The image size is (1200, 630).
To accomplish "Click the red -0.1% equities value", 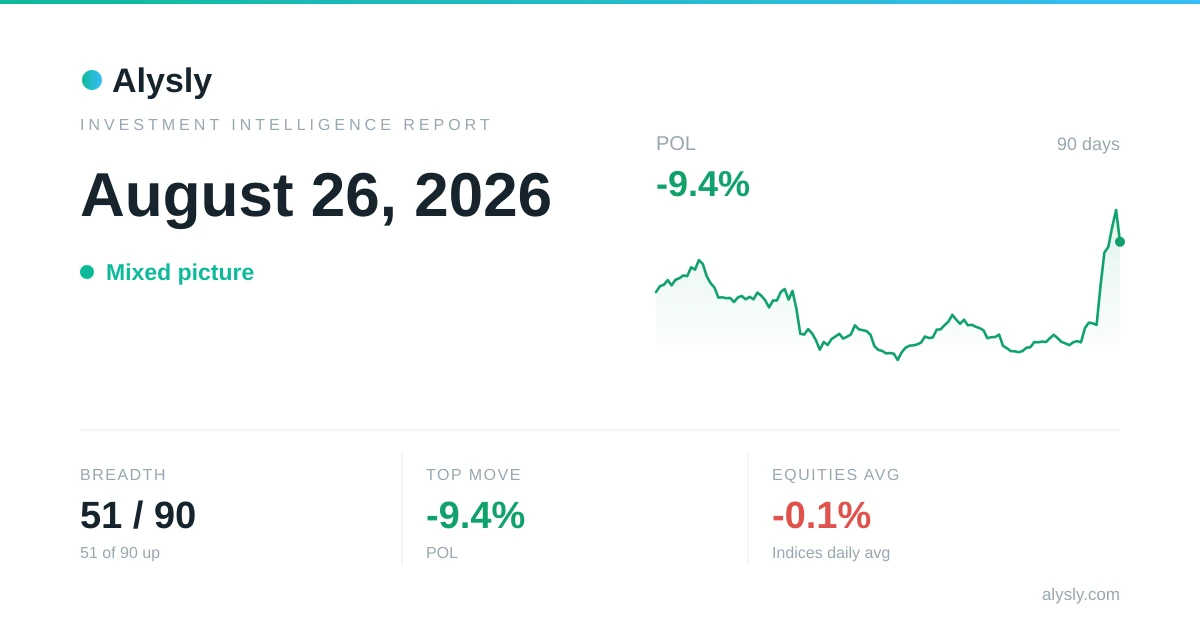I will click(821, 515).
